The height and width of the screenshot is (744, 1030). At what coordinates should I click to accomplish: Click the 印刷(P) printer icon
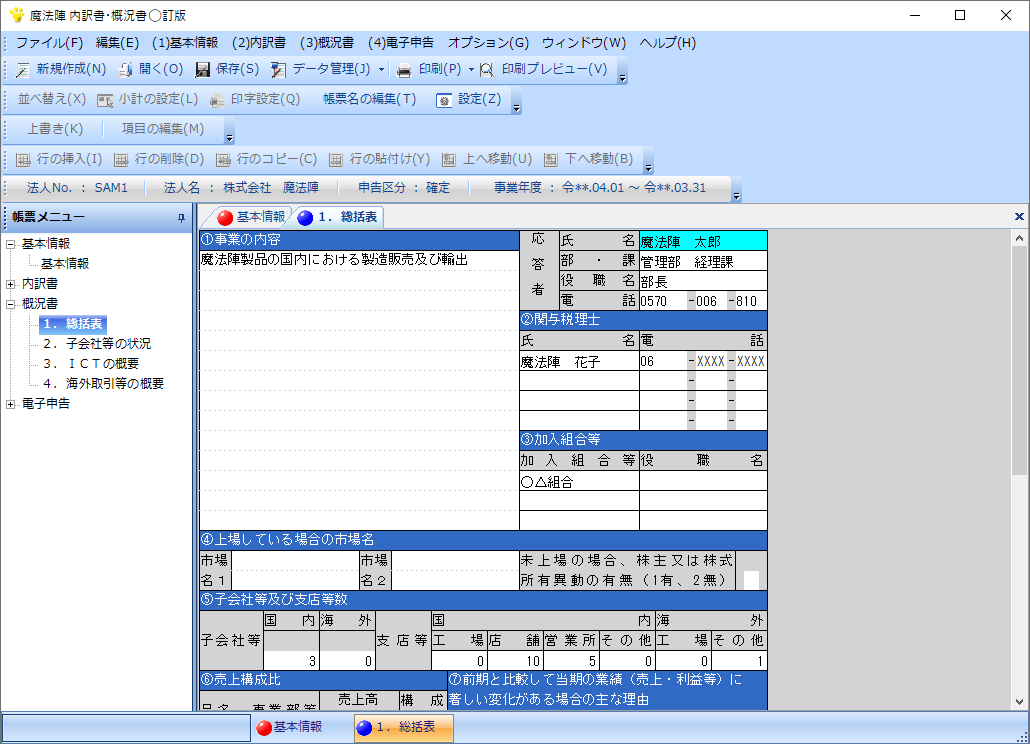click(x=405, y=70)
